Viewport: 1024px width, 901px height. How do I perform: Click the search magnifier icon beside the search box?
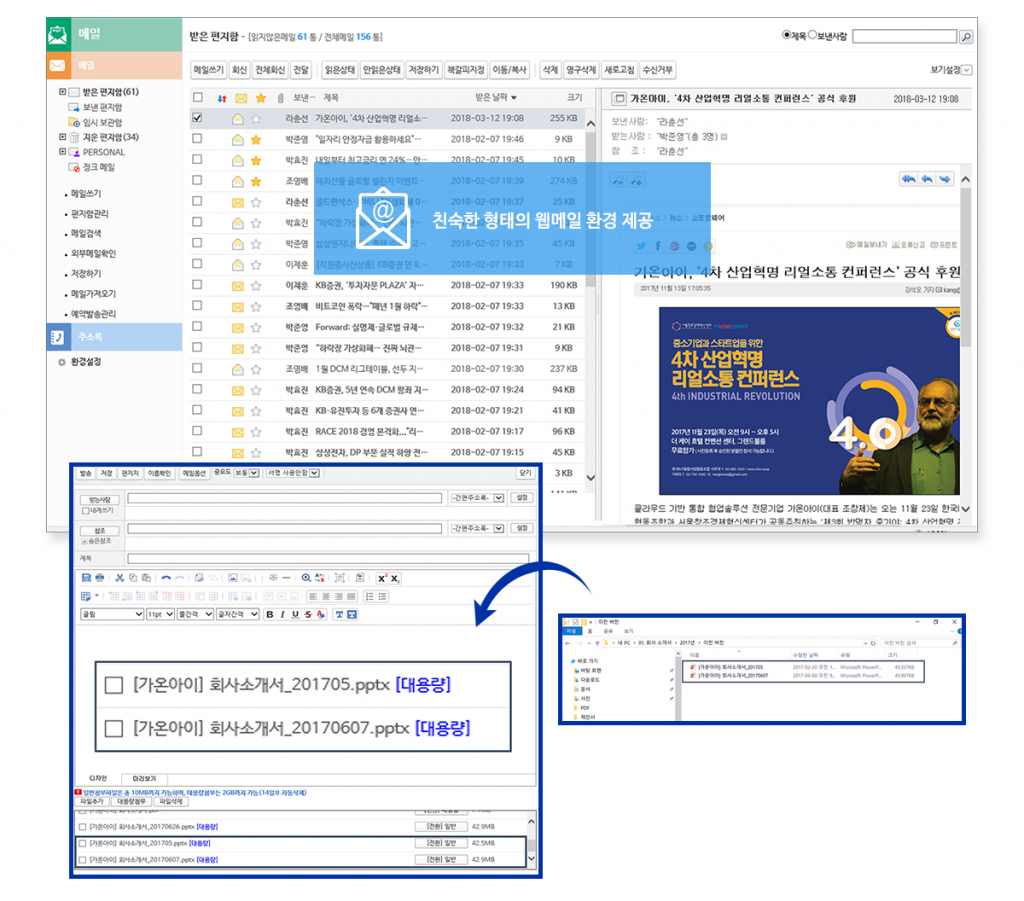click(x=965, y=37)
